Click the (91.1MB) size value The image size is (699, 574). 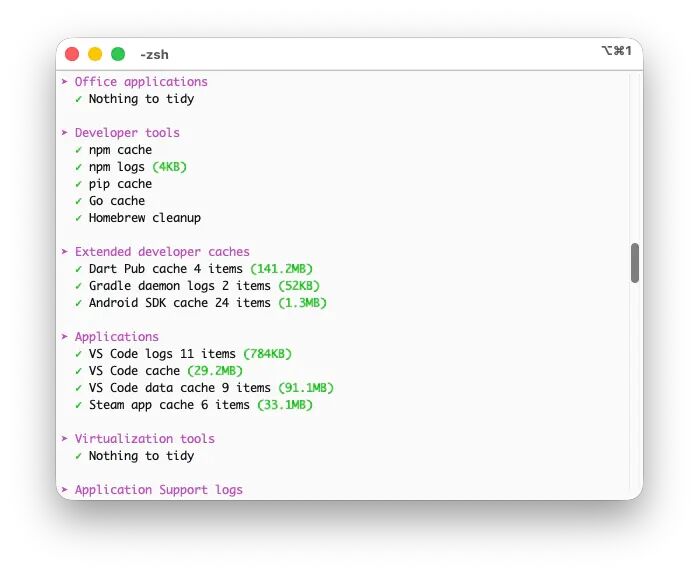pyautogui.click(x=306, y=388)
